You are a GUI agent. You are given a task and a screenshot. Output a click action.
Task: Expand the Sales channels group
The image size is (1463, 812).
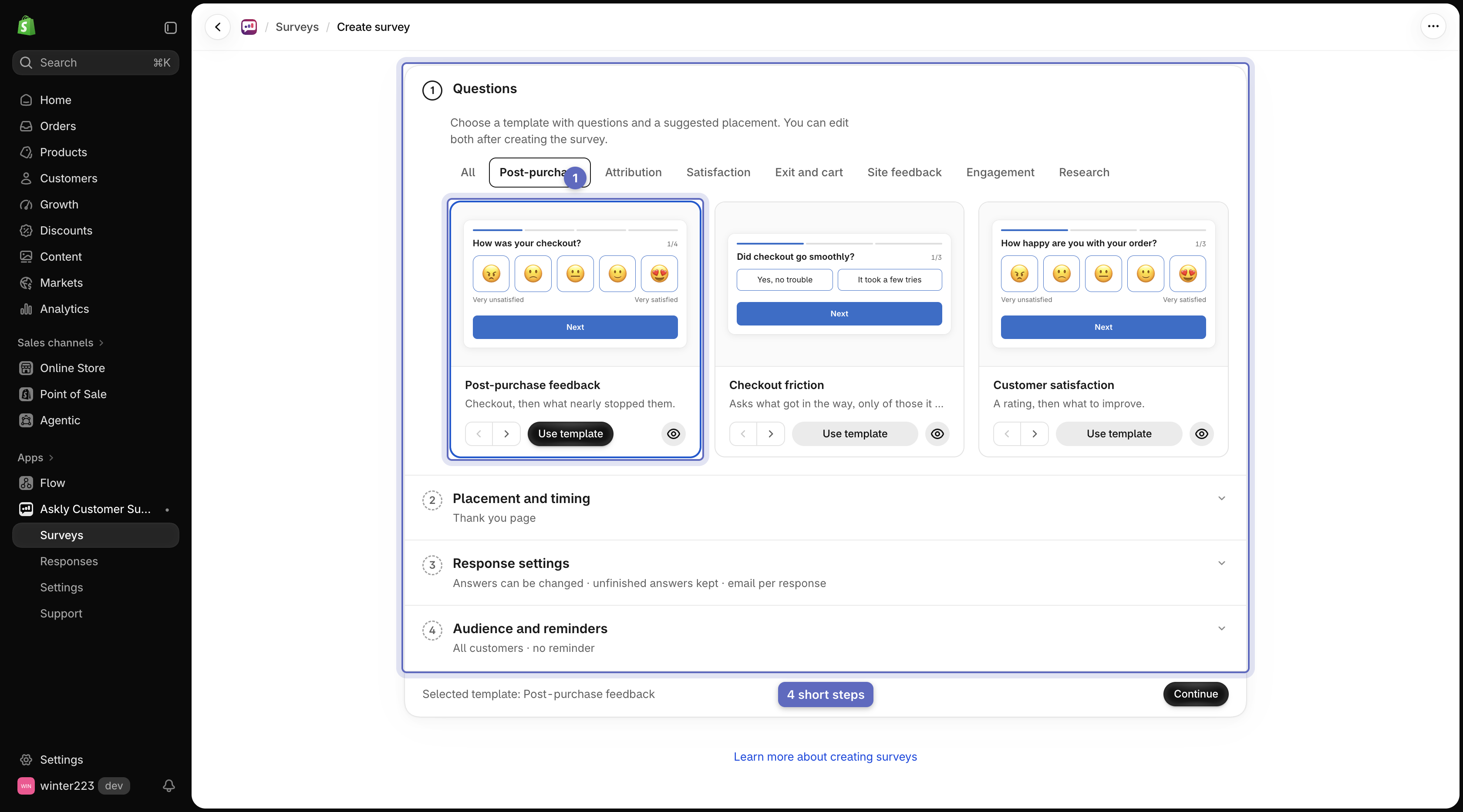pos(60,343)
